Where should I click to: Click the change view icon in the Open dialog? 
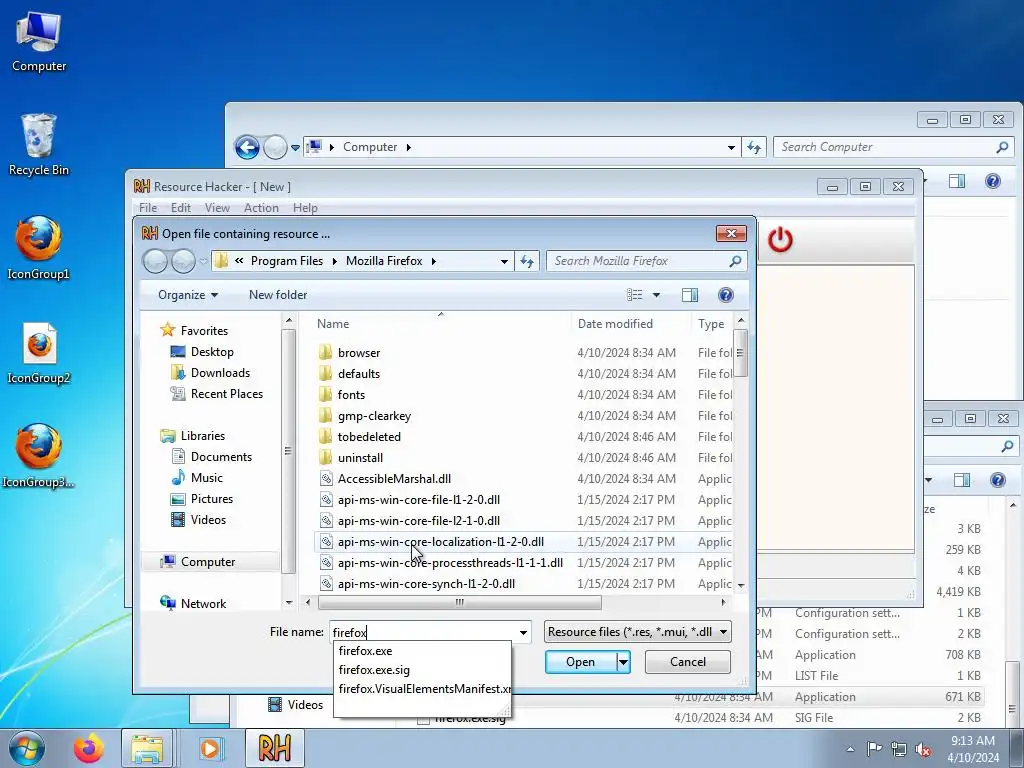point(635,295)
